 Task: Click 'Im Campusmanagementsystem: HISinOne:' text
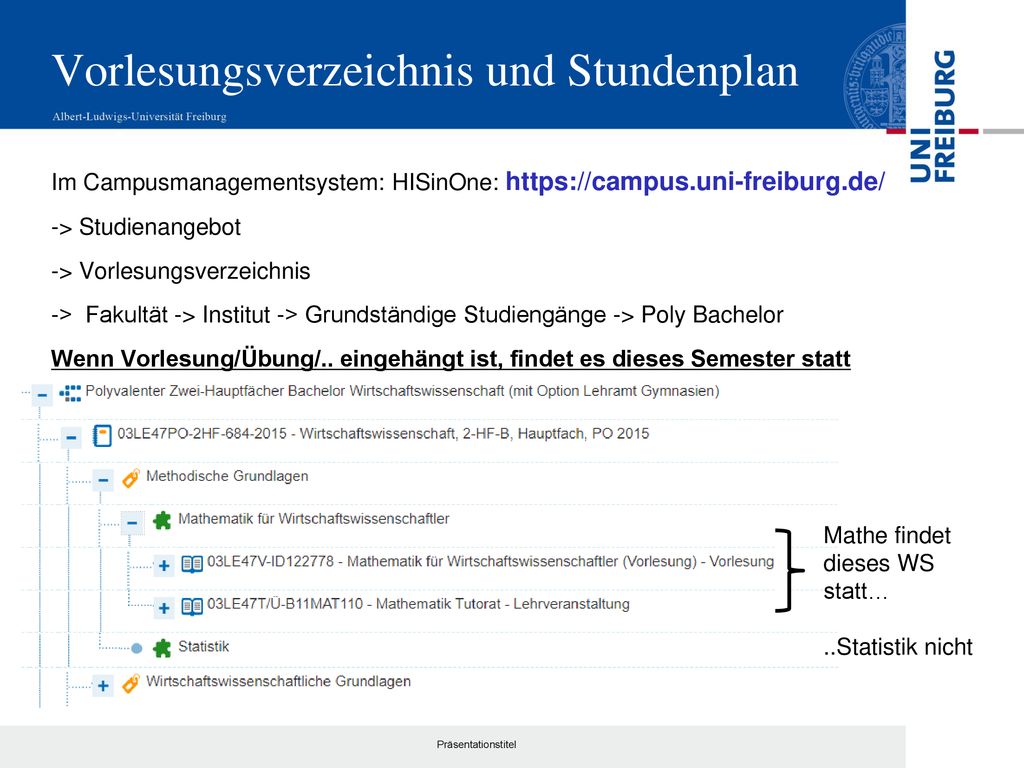[x=276, y=182]
